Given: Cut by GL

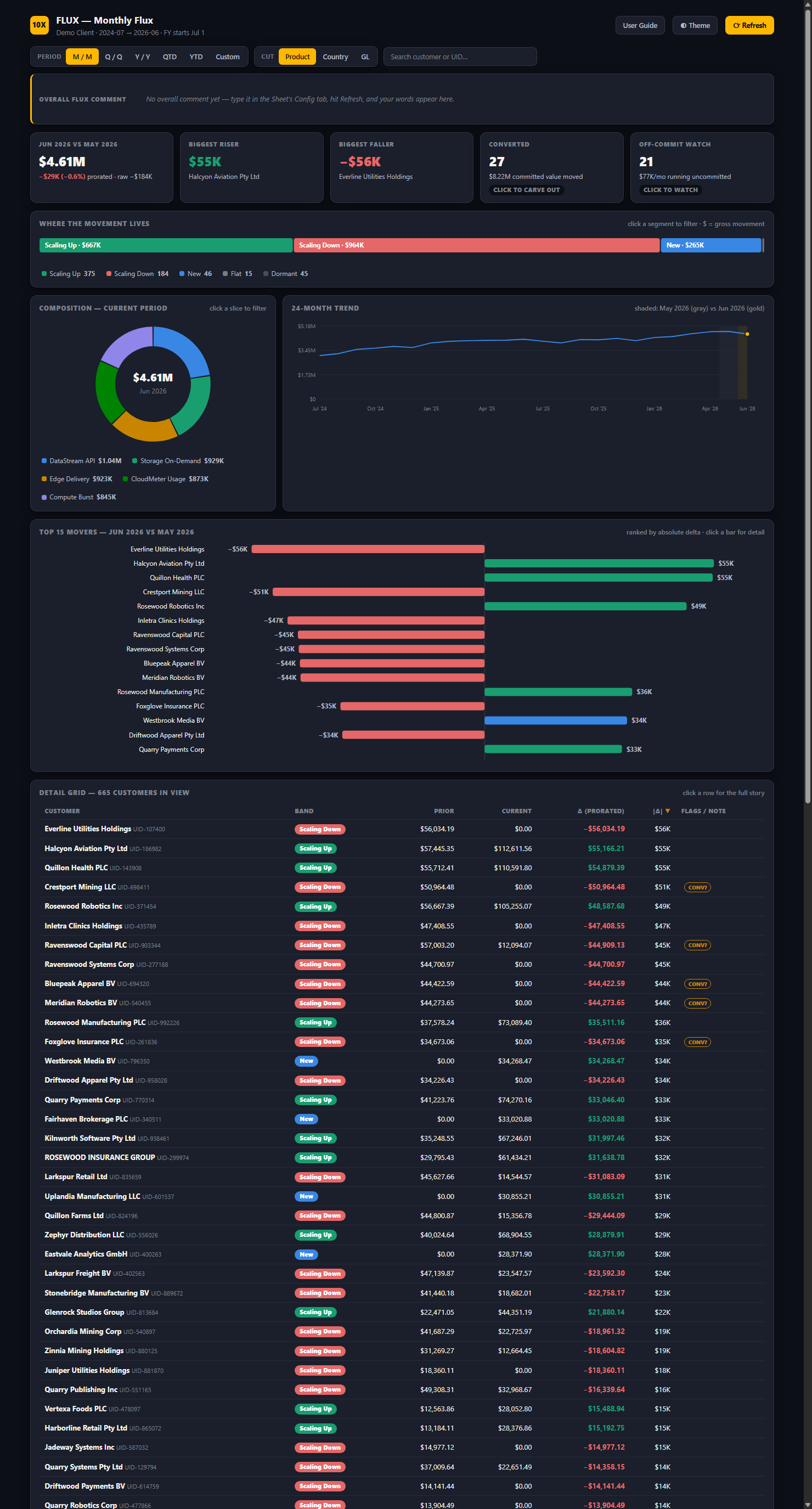Looking at the screenshot, I should (365, 57).
